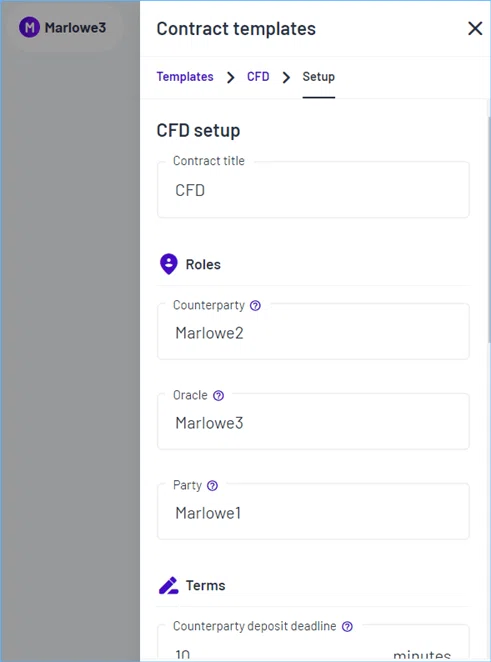Screen dimensions: 491x662
Task: Open the Counterparty help icon
Action: coord(255,305)
